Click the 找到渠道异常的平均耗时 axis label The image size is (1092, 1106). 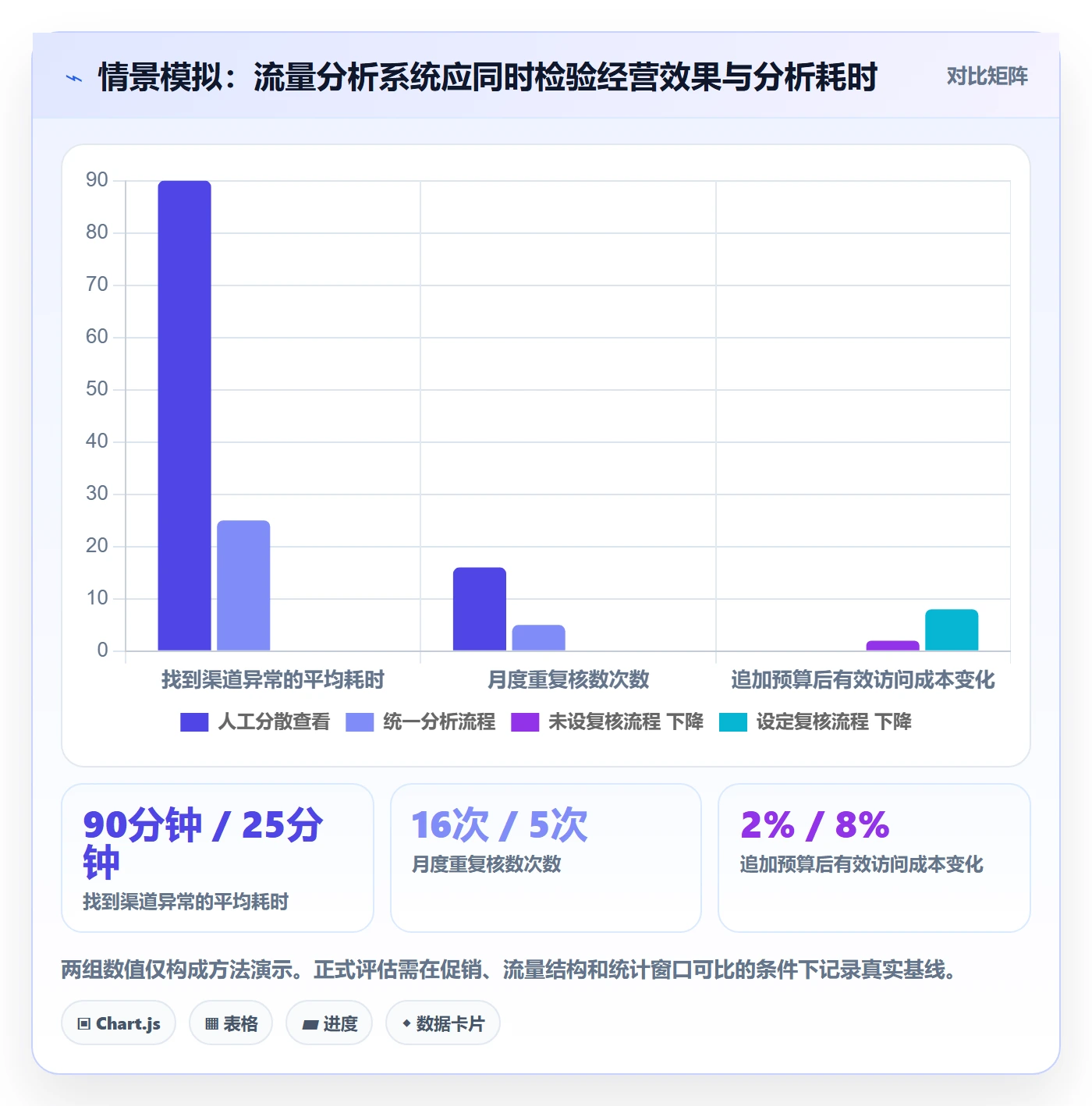(x=273, y=679)
